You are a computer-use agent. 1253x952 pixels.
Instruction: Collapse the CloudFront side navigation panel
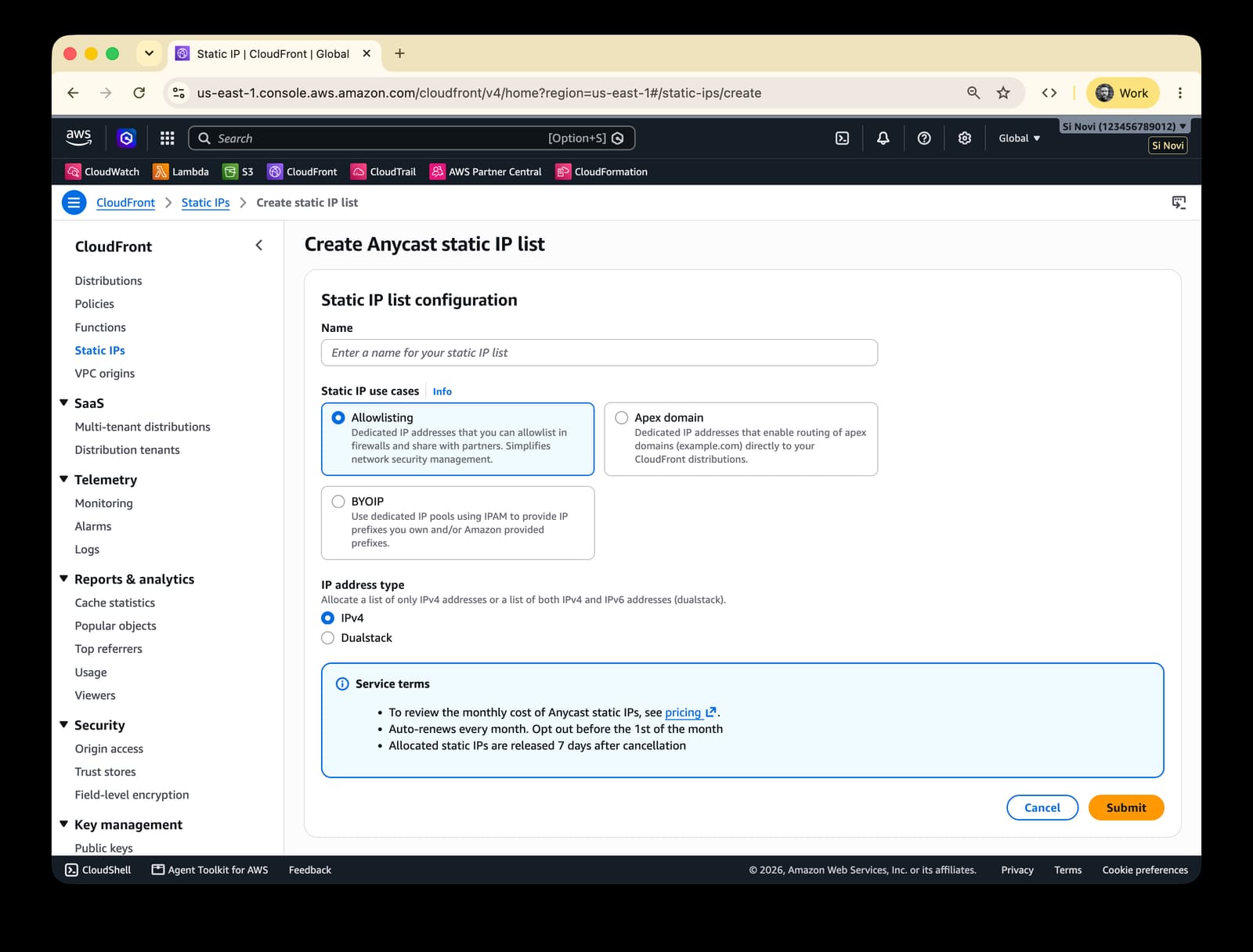click(x=259, y=246)
